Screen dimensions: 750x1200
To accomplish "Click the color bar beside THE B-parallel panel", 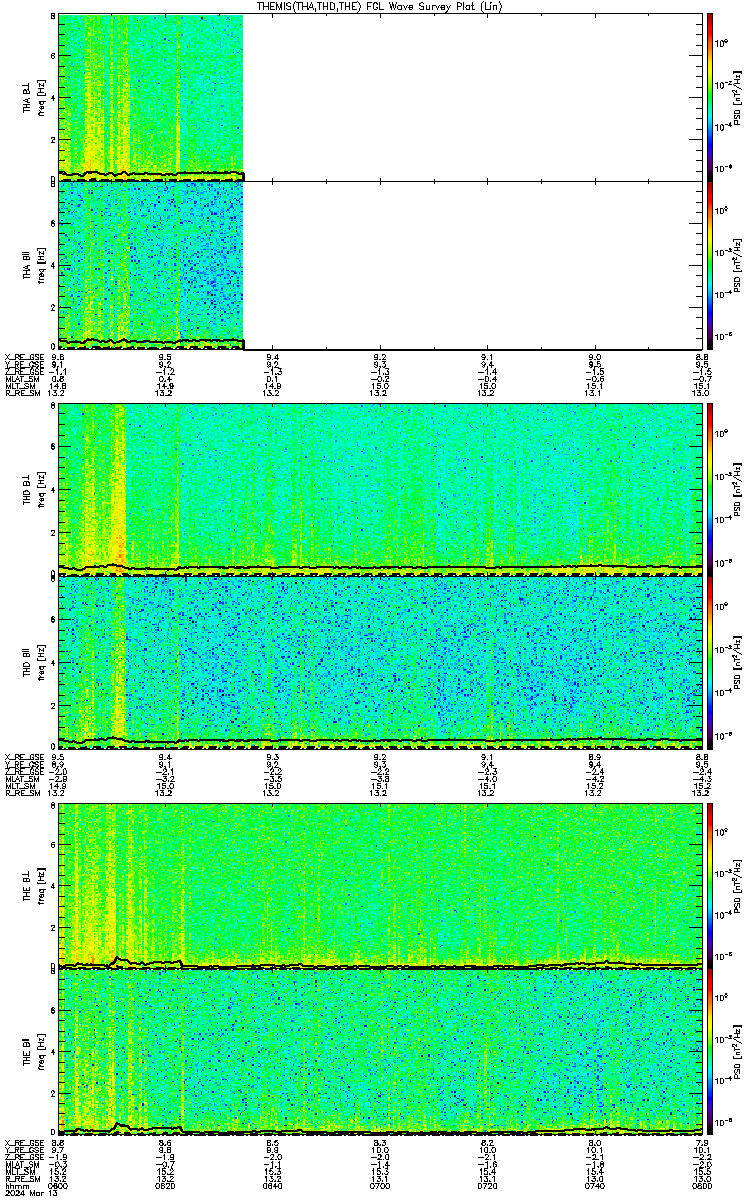I will [x=710, y=1051].
